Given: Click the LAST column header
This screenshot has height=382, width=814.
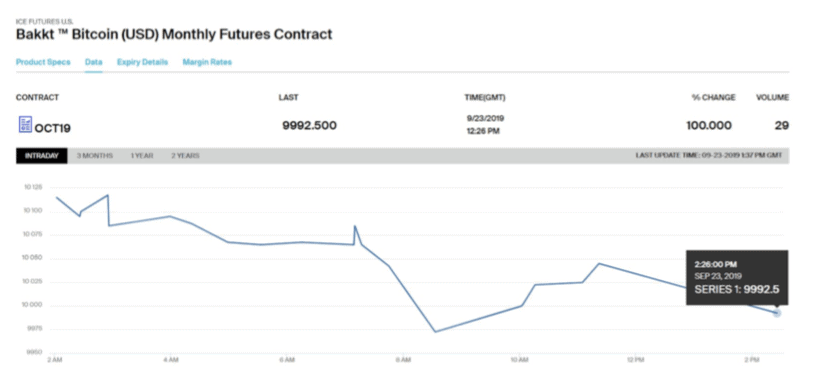Looking at the screenshot, I should pyautogui.click(x=289, y=98).
